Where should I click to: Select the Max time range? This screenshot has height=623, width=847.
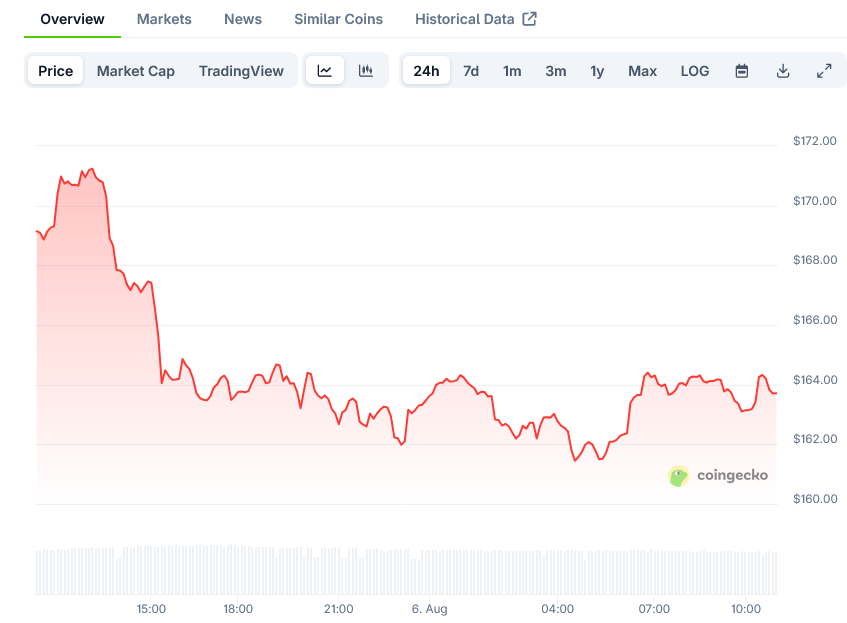coord(643,71)
